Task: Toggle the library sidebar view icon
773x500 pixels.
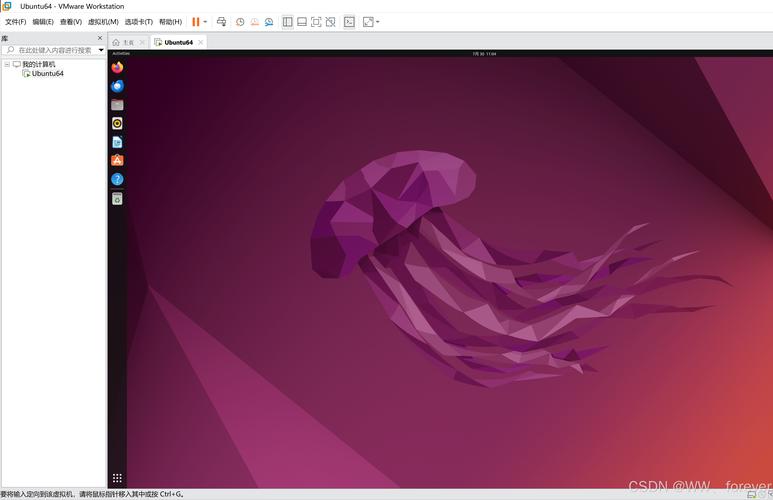Action: point(288,21)
